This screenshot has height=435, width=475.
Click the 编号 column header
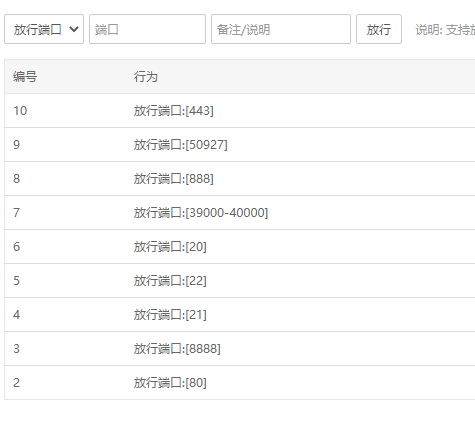(25, 77)
